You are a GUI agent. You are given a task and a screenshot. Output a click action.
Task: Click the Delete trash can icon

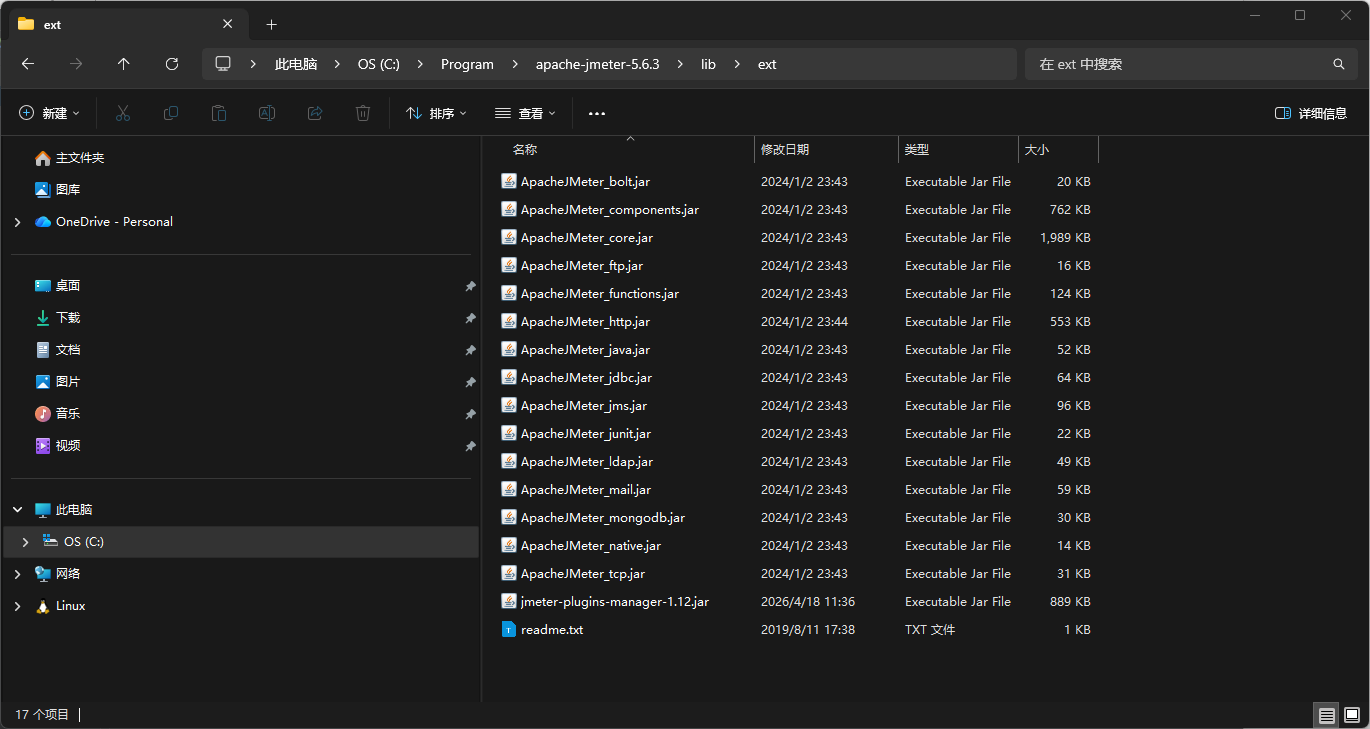pos(363,114)
